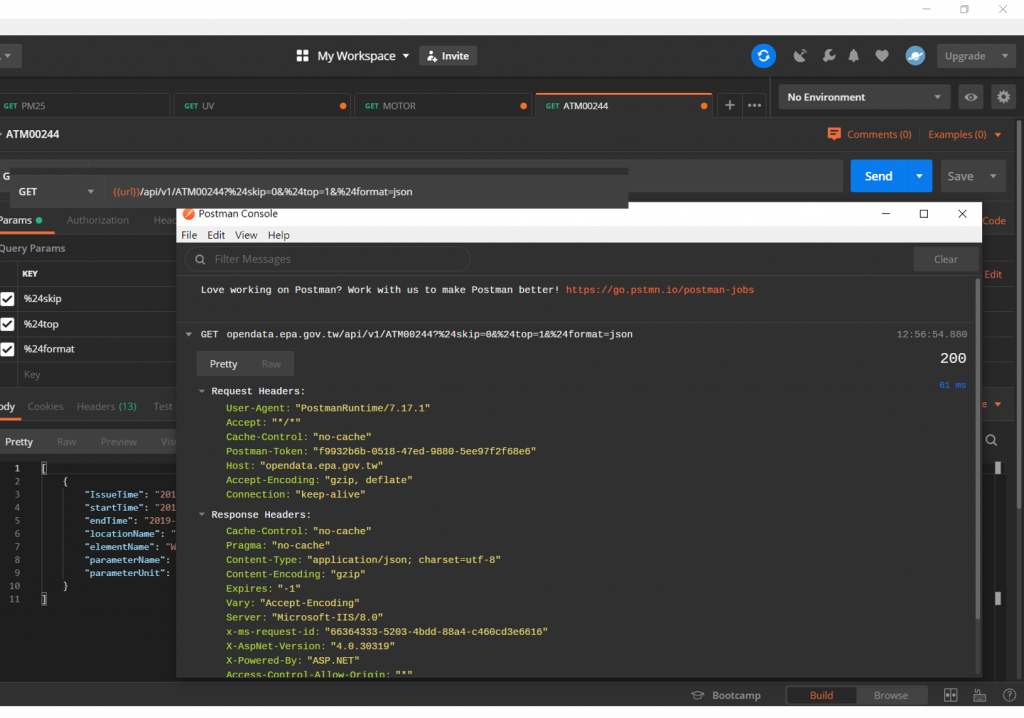Open response Headers (13) tab
The height and width of the screenshot is (718, 1024).
pos(106,406)
